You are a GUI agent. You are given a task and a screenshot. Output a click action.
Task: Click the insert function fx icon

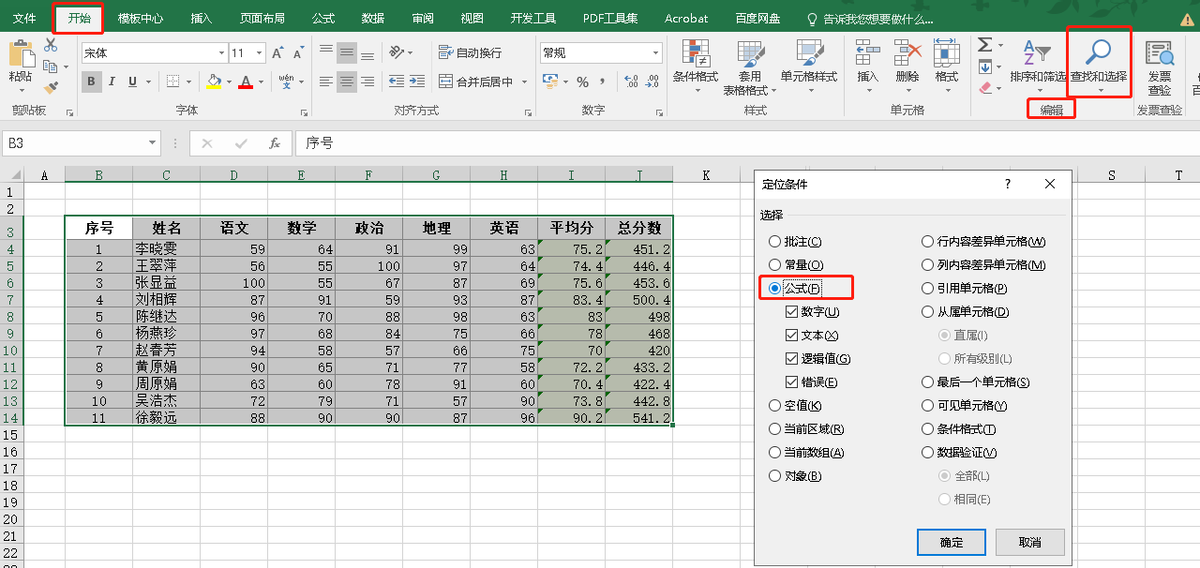coord(274,143)
